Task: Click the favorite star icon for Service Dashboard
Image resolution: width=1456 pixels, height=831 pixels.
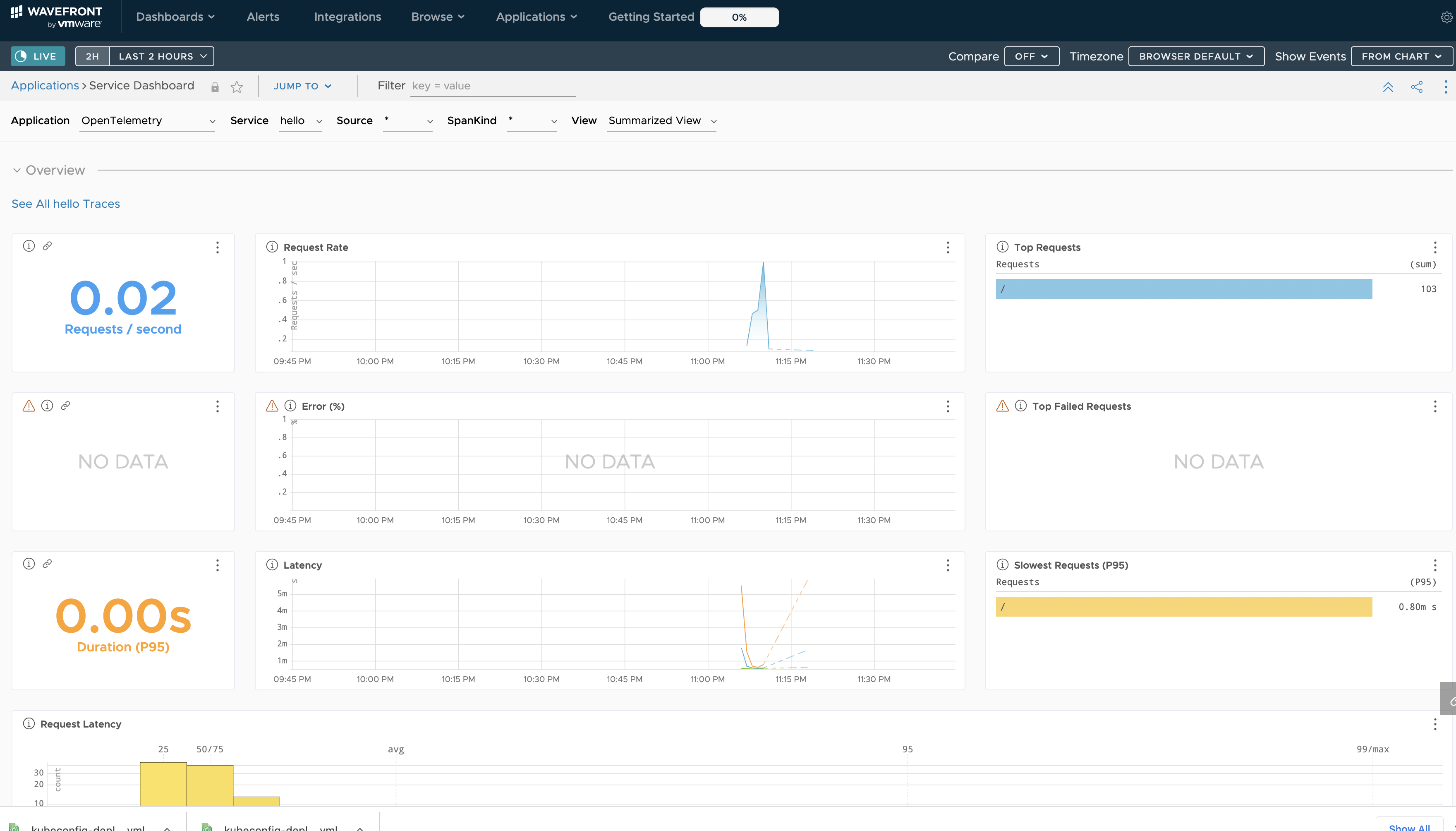Action: coord(237,87)
